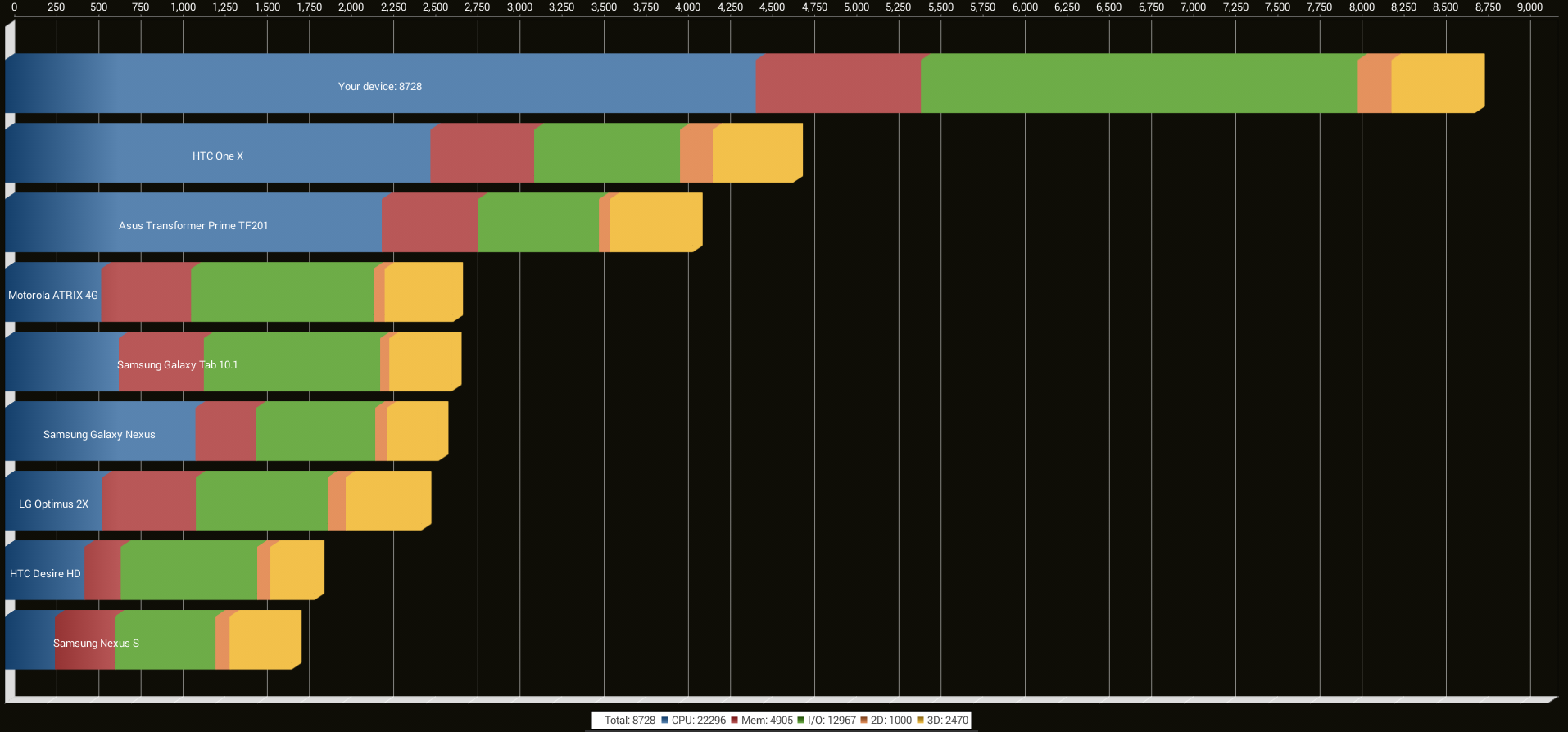Select the 'Motorola ATRIX 4G' label

click(x=53, y=295)
